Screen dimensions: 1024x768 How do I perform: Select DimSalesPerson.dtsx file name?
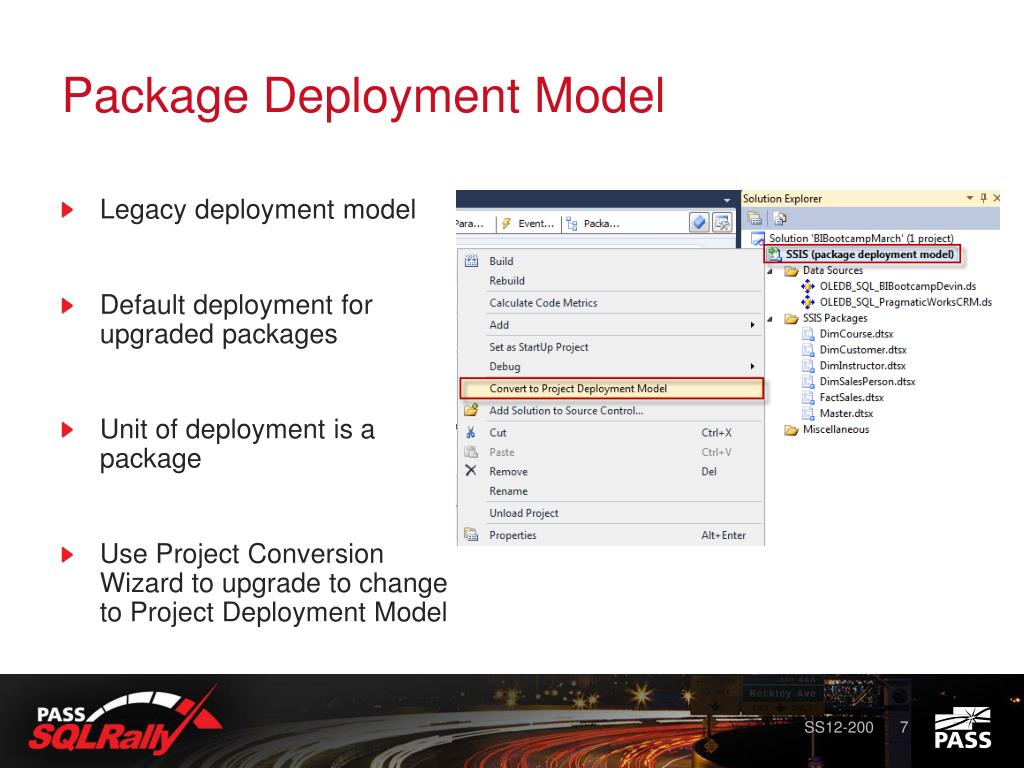coord(867,381)
